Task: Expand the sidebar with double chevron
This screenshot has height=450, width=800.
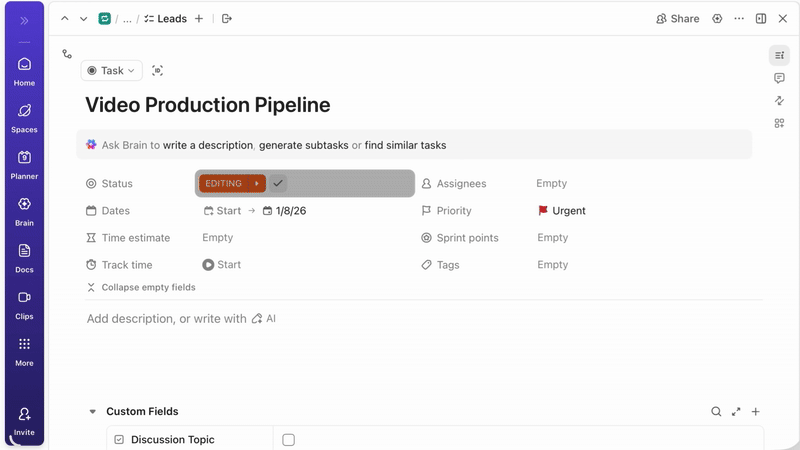Action: click(x=24, y=20)
